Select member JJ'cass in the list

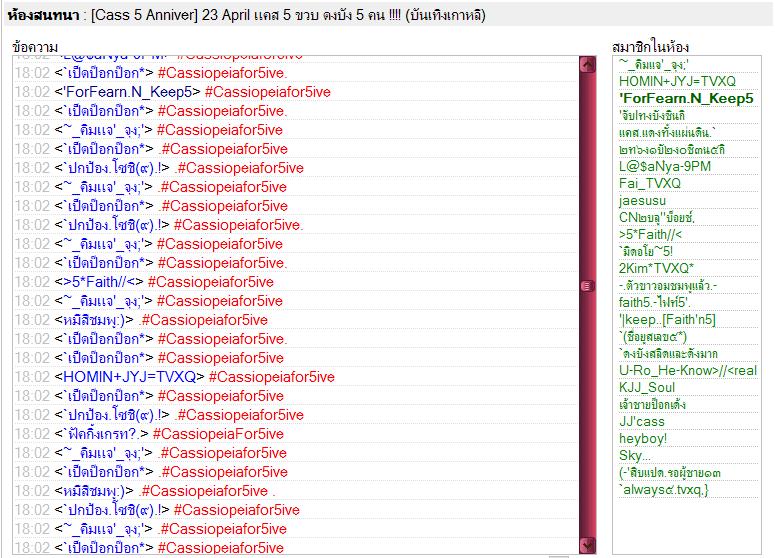(x=642, y=422)
